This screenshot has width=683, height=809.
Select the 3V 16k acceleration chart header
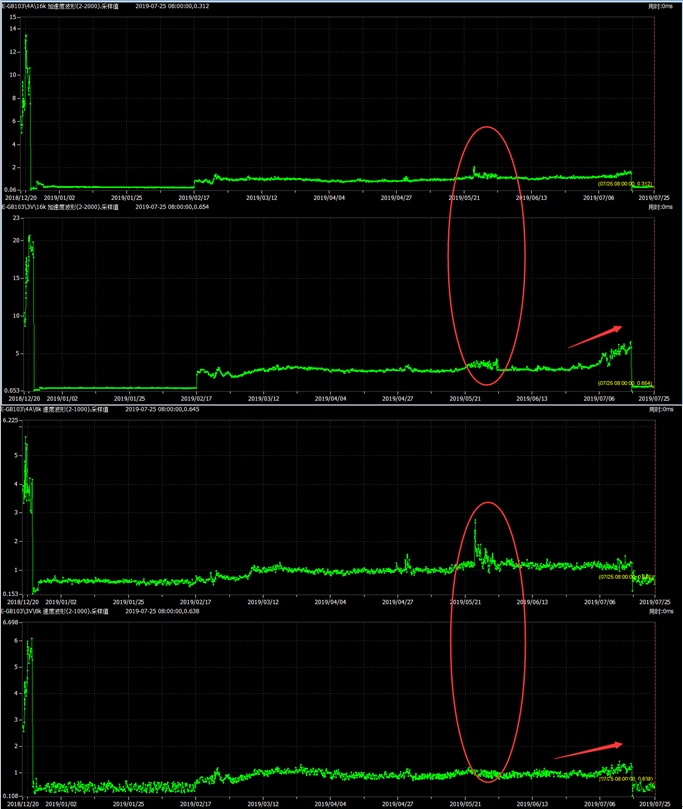[60, 207]
